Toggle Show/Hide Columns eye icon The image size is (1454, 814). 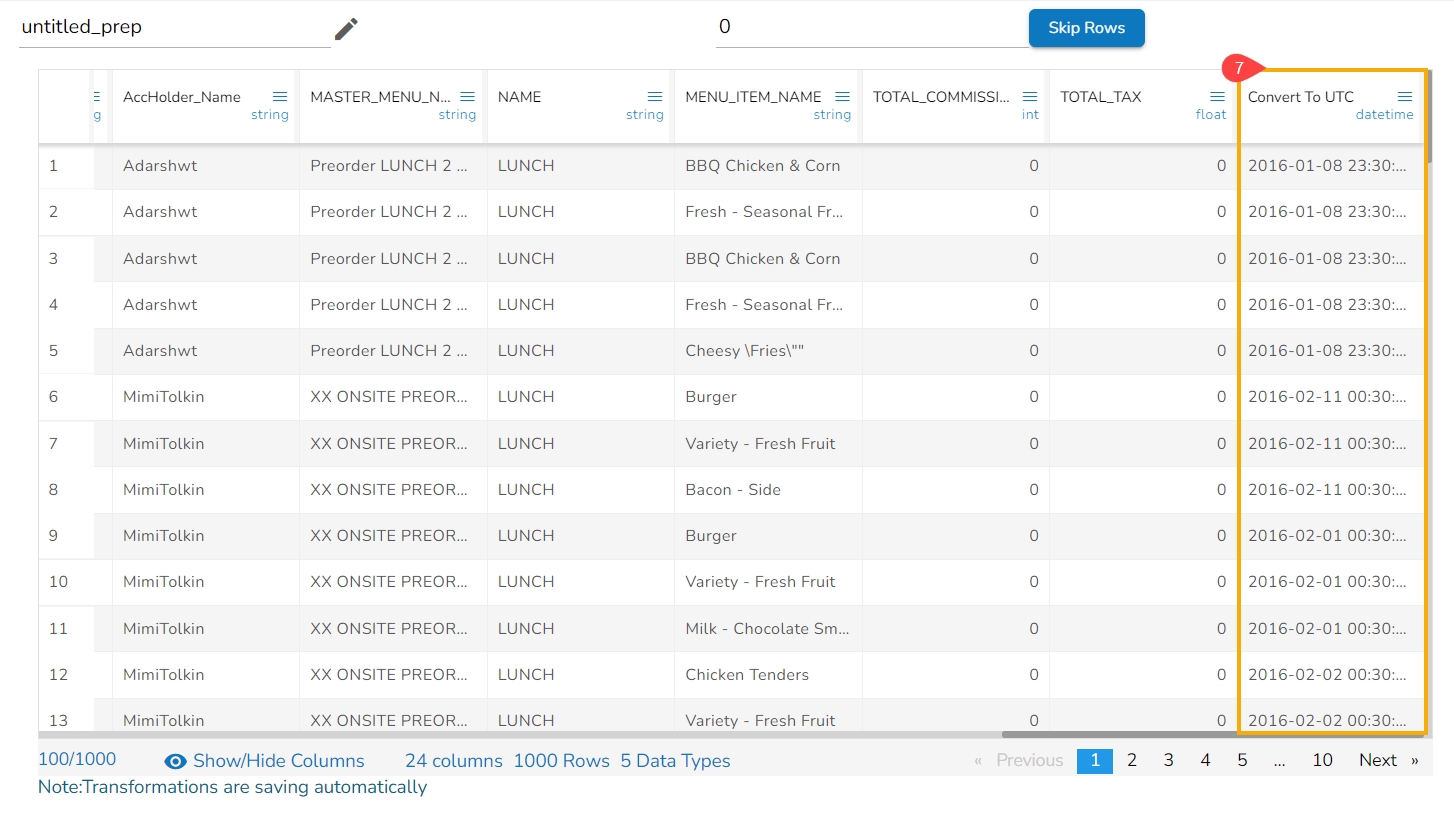(175, 761)
